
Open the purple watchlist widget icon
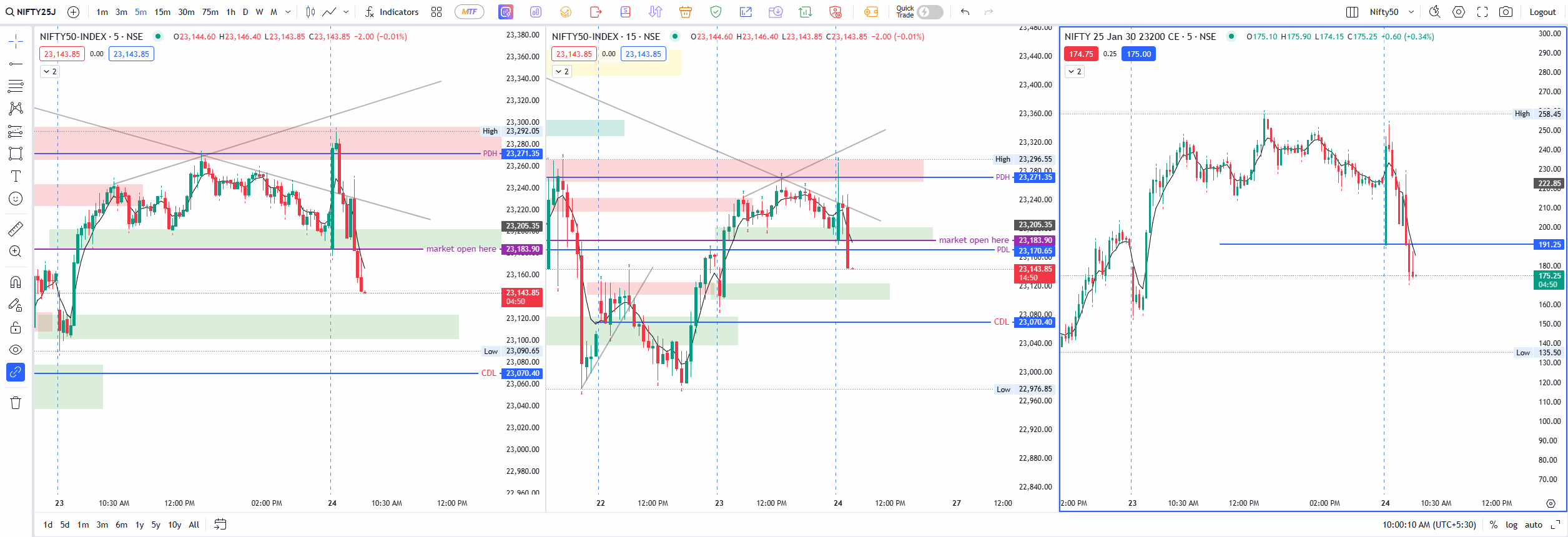506,12
